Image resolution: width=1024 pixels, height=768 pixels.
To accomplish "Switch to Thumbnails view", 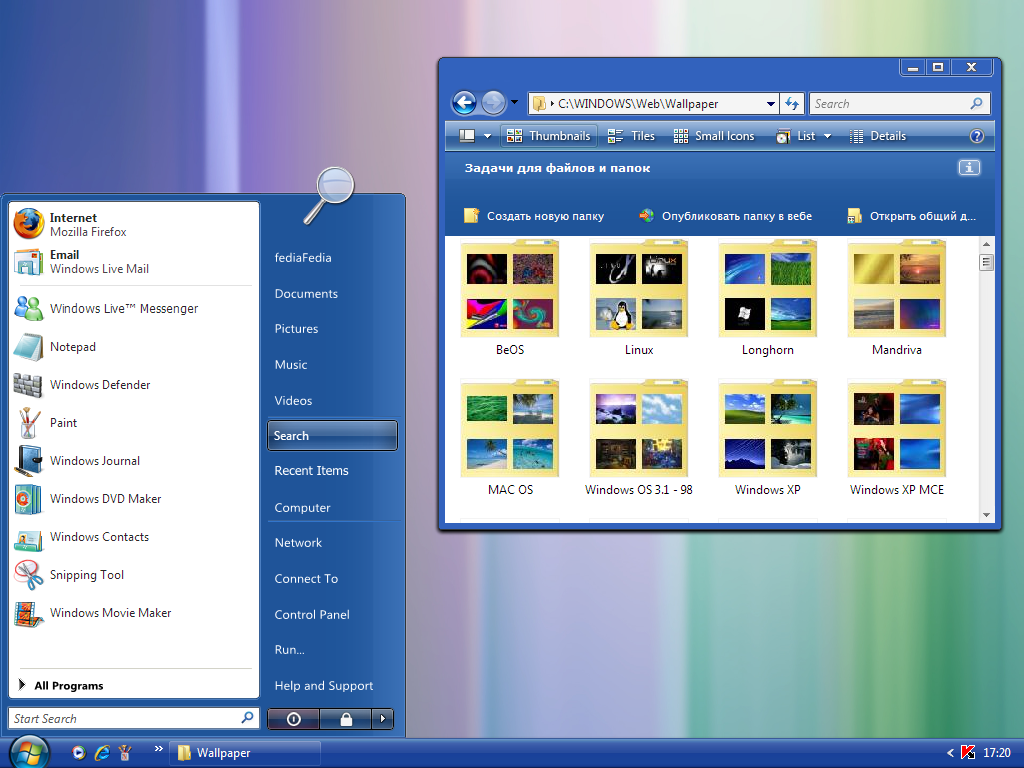I will pyautogui.click(x=549, y=136).
